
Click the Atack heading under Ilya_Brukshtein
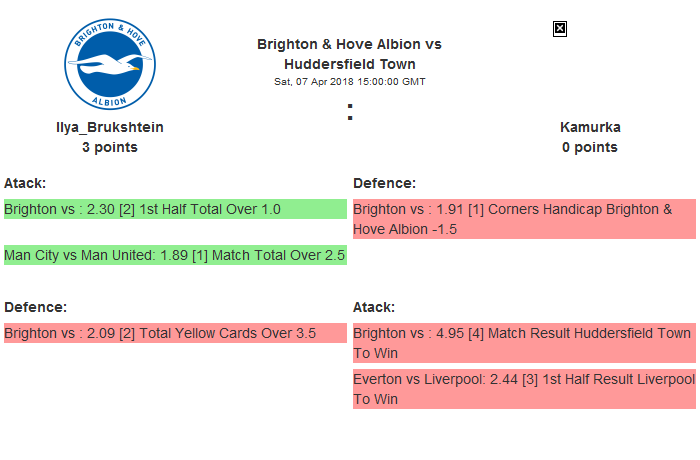pos(25,184)
